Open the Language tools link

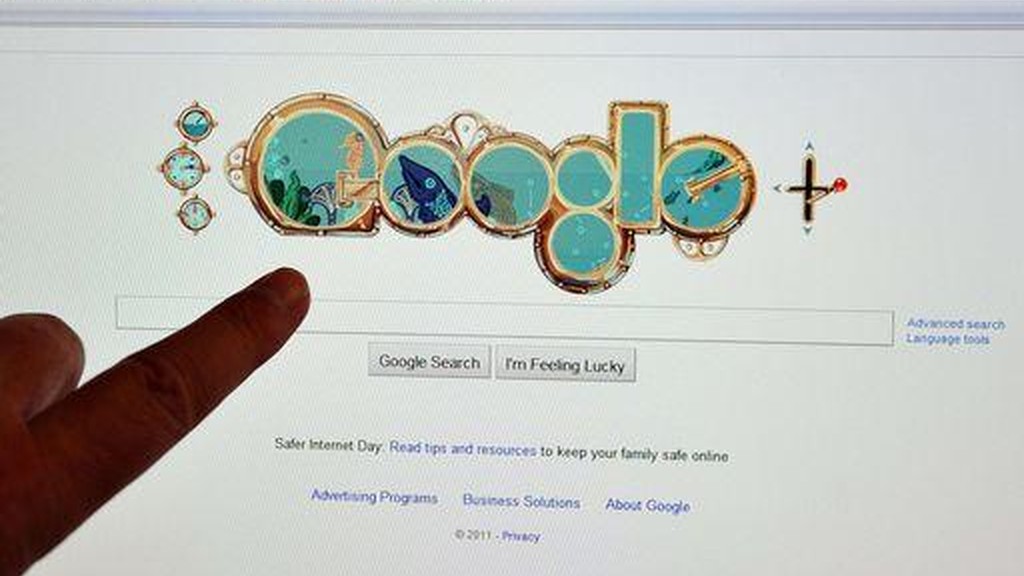(948, 338)
